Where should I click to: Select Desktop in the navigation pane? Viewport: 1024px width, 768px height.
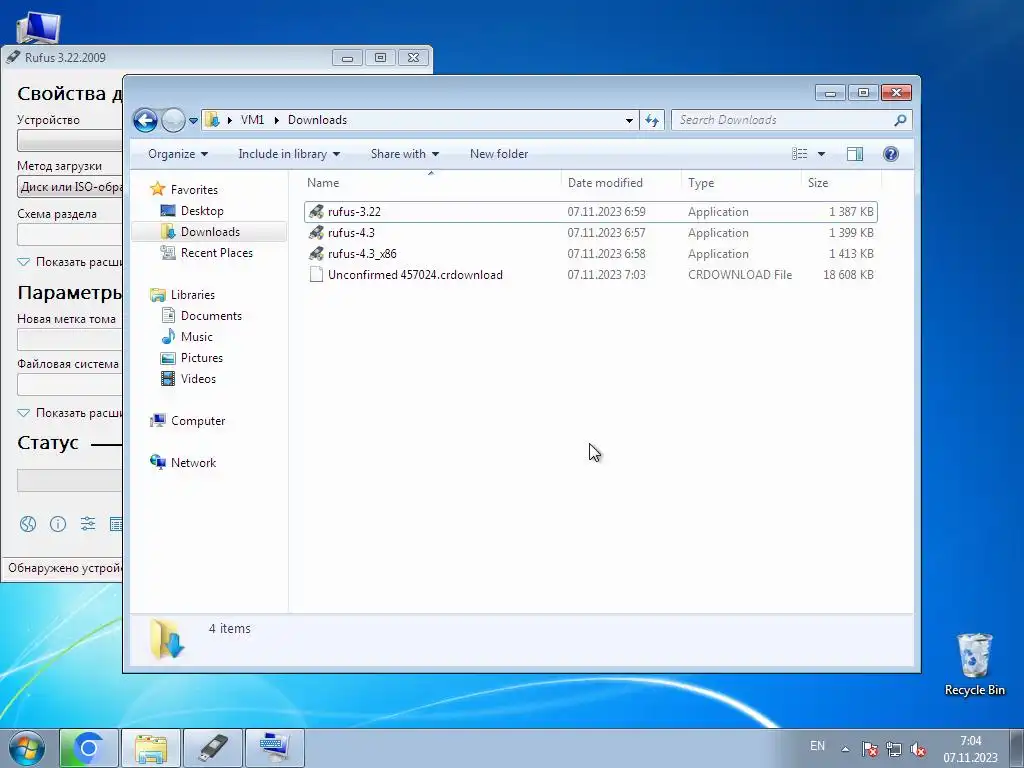(202, 210)
